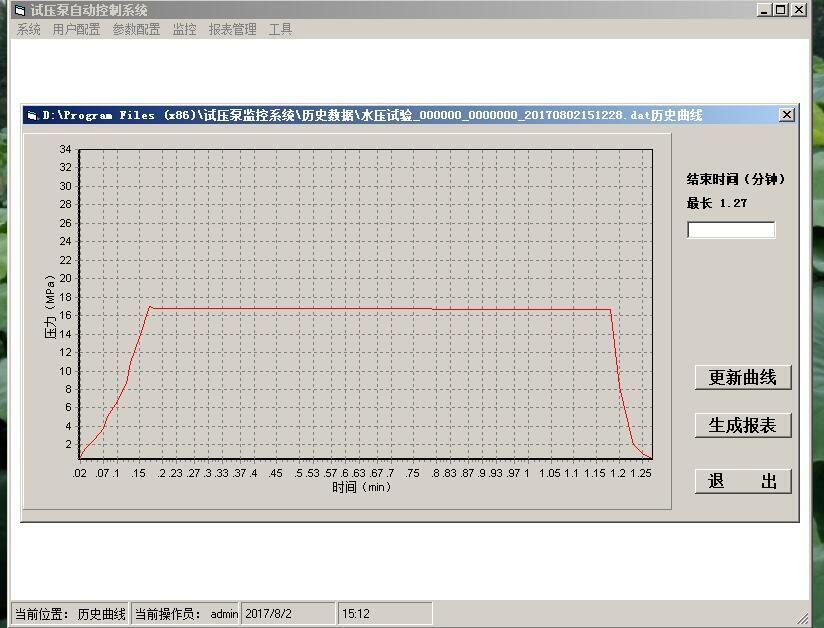Click the 15:12 time status panel
Screen dimensions: 824x628
pyautogui.click(x=385, y=614)
